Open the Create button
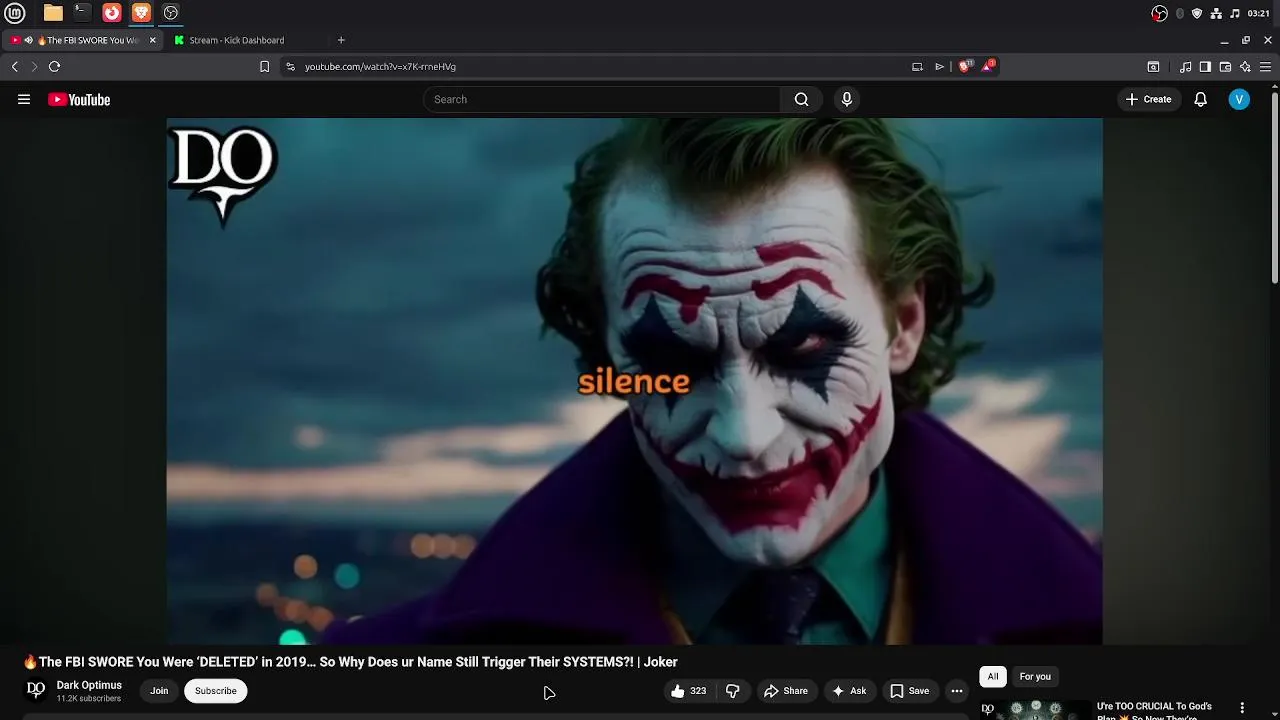 point(1148,99)
